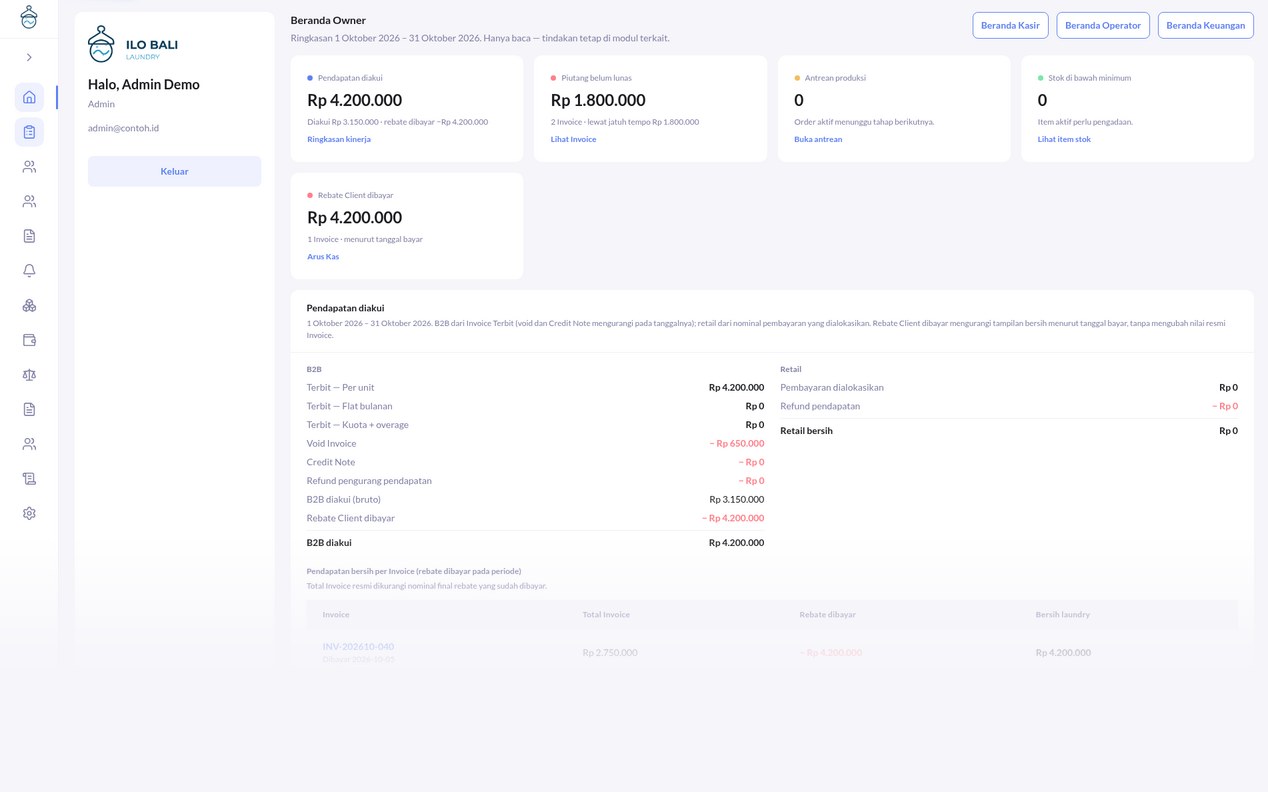Open the Lihat Invoice link
This screenshot has width=1268, height=792.
coord(573,139)
